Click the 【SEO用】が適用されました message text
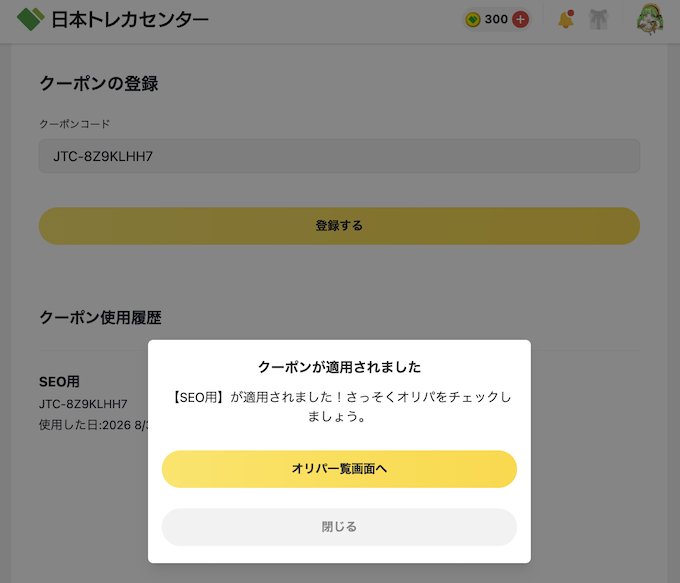This screenshot has width=680, height=583. tap(339, 406)
